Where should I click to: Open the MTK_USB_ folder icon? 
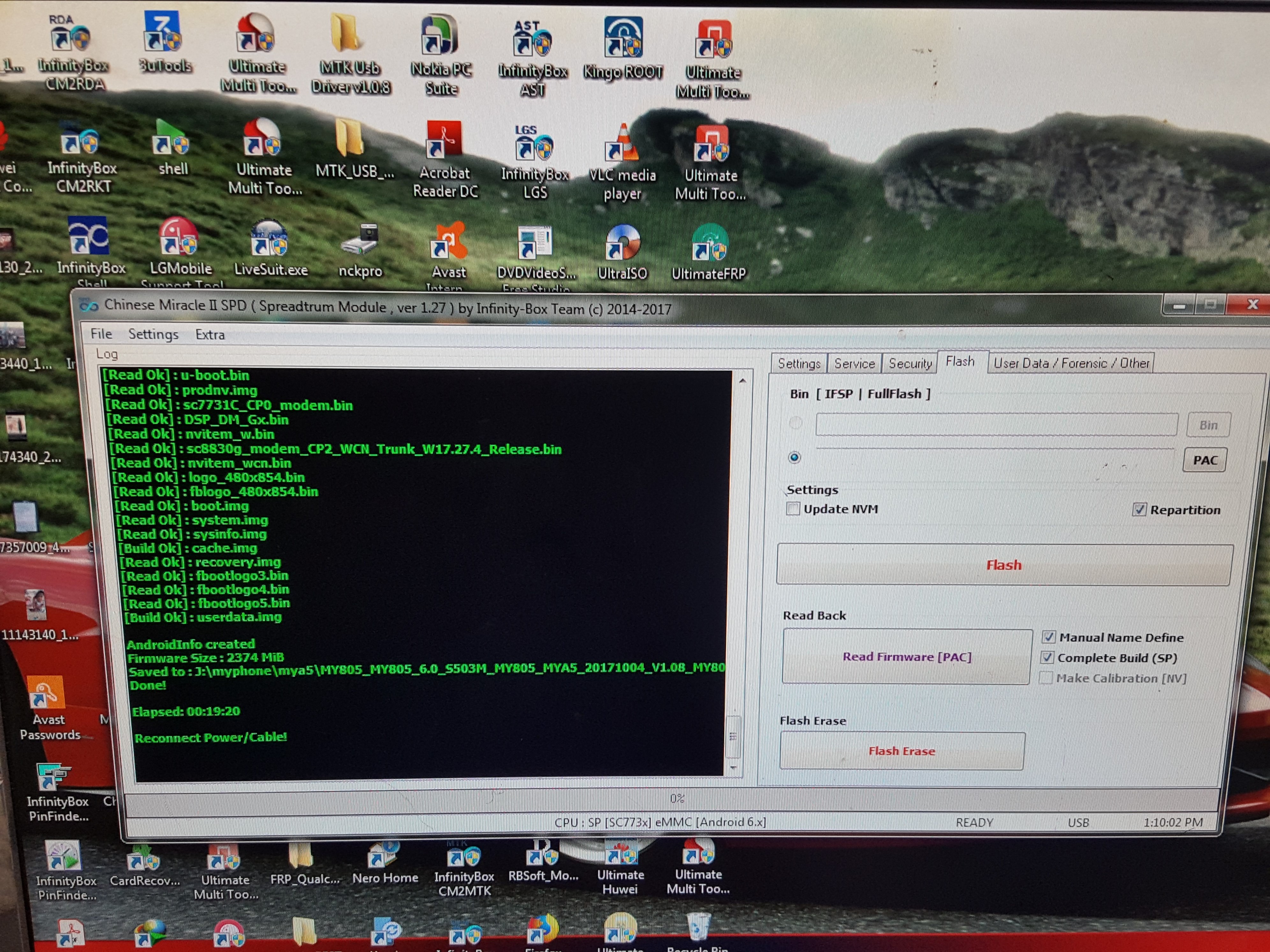coord(354,149)
